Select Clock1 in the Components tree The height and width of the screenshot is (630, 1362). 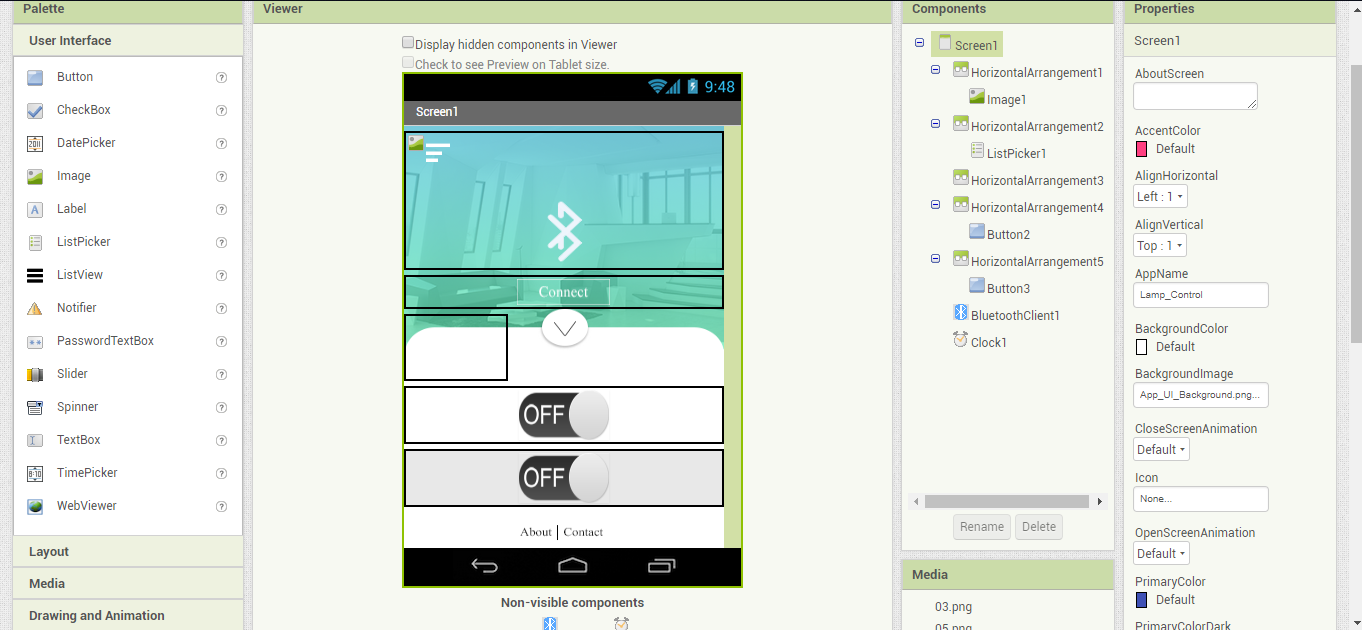pyautogui.click(x=988, y=341)
